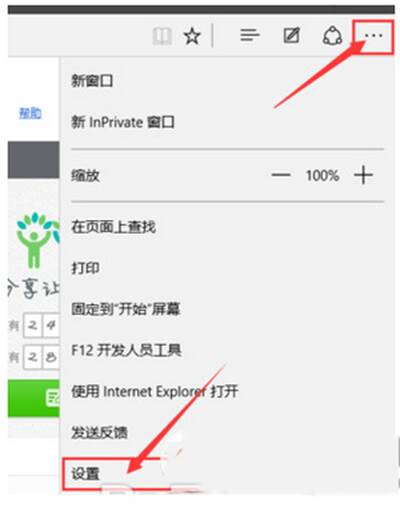
Task: Open the Hub lines icon
Action: tap(250, 35)
